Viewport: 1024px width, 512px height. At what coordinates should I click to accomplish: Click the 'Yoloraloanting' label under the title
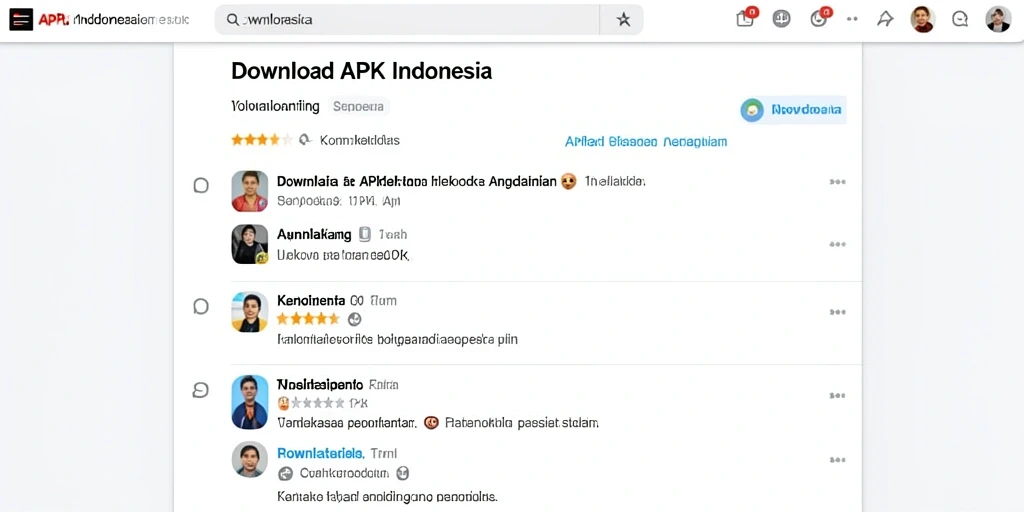pyautogui.click(x=275, y=106)
